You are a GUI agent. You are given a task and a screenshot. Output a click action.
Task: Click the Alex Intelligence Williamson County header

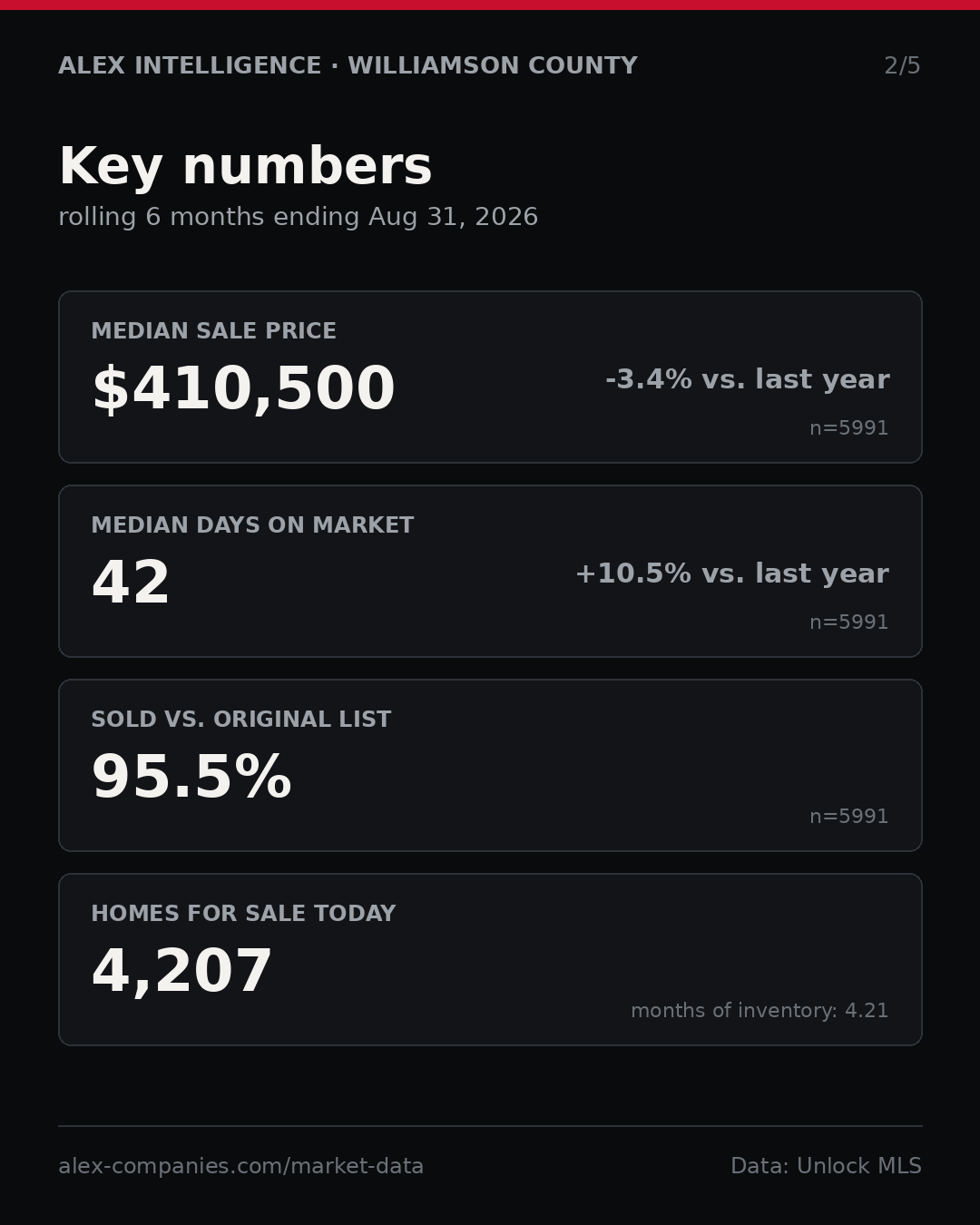click(348, 66)
